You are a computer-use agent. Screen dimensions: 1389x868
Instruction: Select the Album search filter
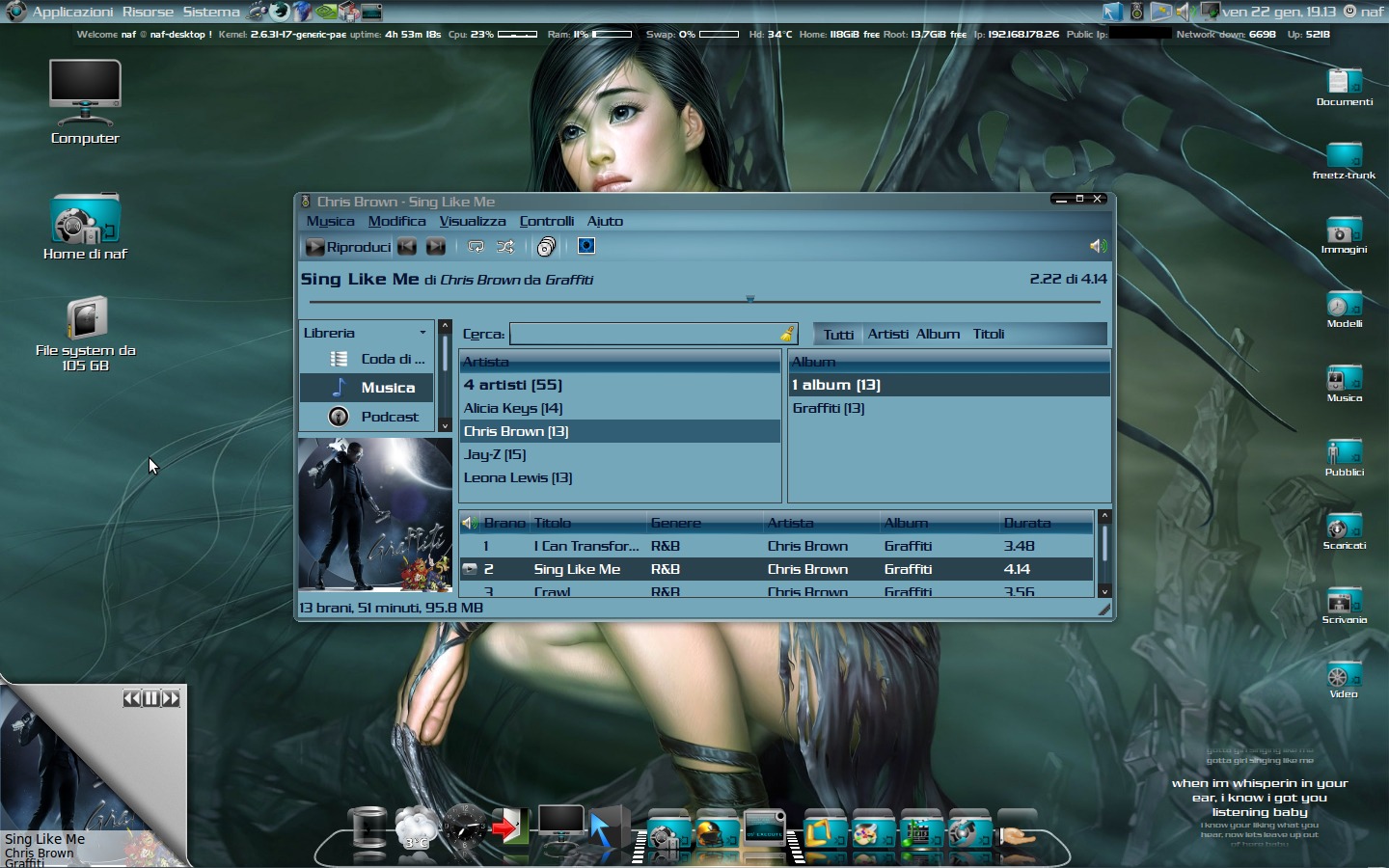pos(938,334)
